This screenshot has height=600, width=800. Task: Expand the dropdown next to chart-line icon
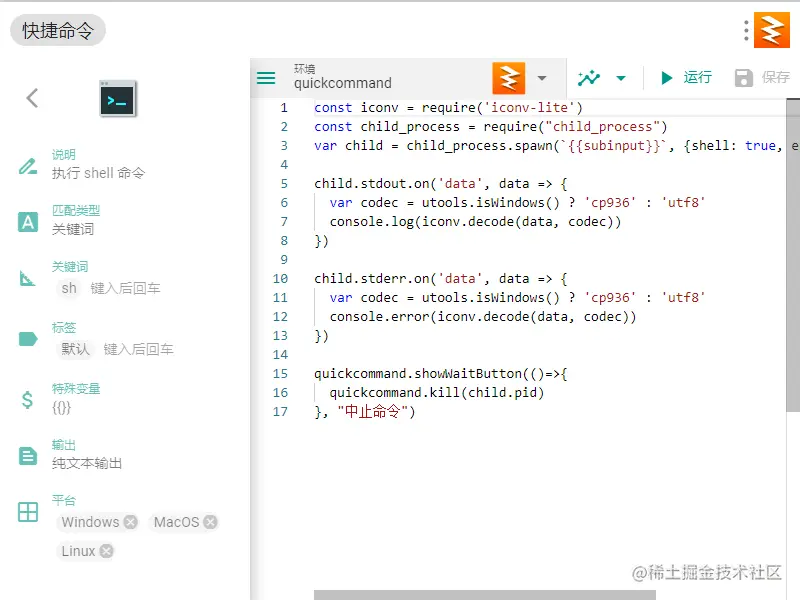pyautogui.click(x=621, y=78)
